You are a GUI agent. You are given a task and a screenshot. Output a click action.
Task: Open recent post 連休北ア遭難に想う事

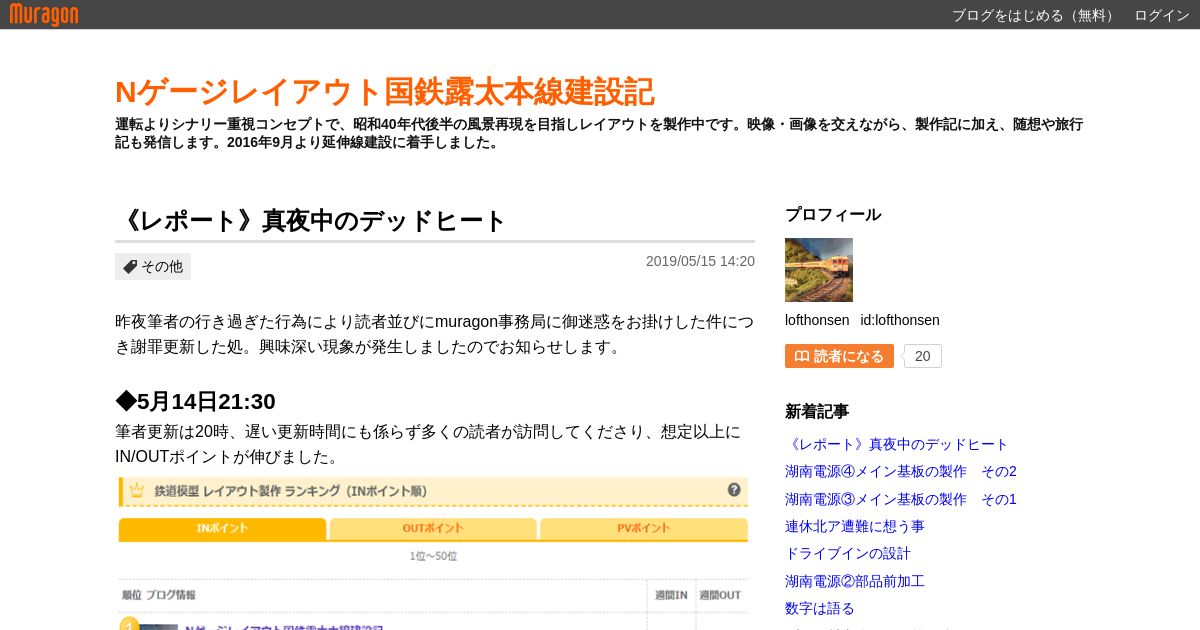(x=855, y=526)
